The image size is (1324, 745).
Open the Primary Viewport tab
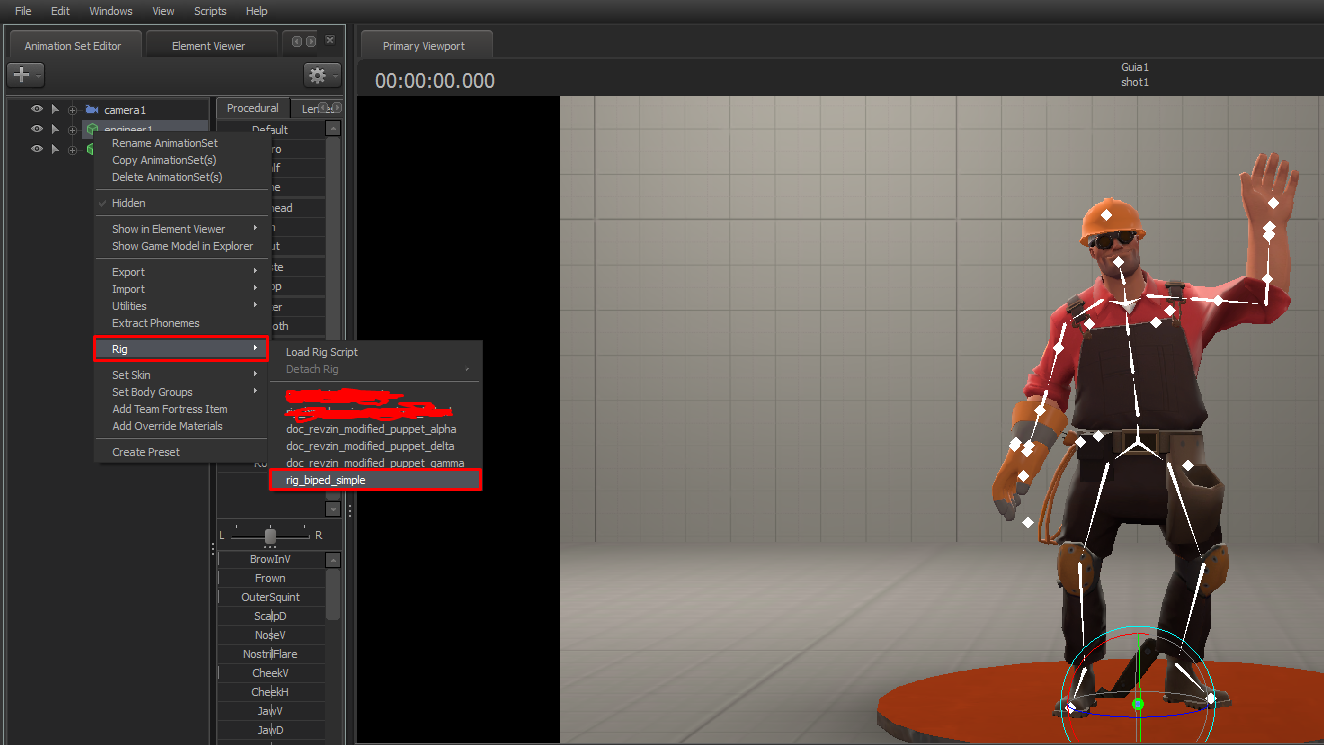point(424,46)
